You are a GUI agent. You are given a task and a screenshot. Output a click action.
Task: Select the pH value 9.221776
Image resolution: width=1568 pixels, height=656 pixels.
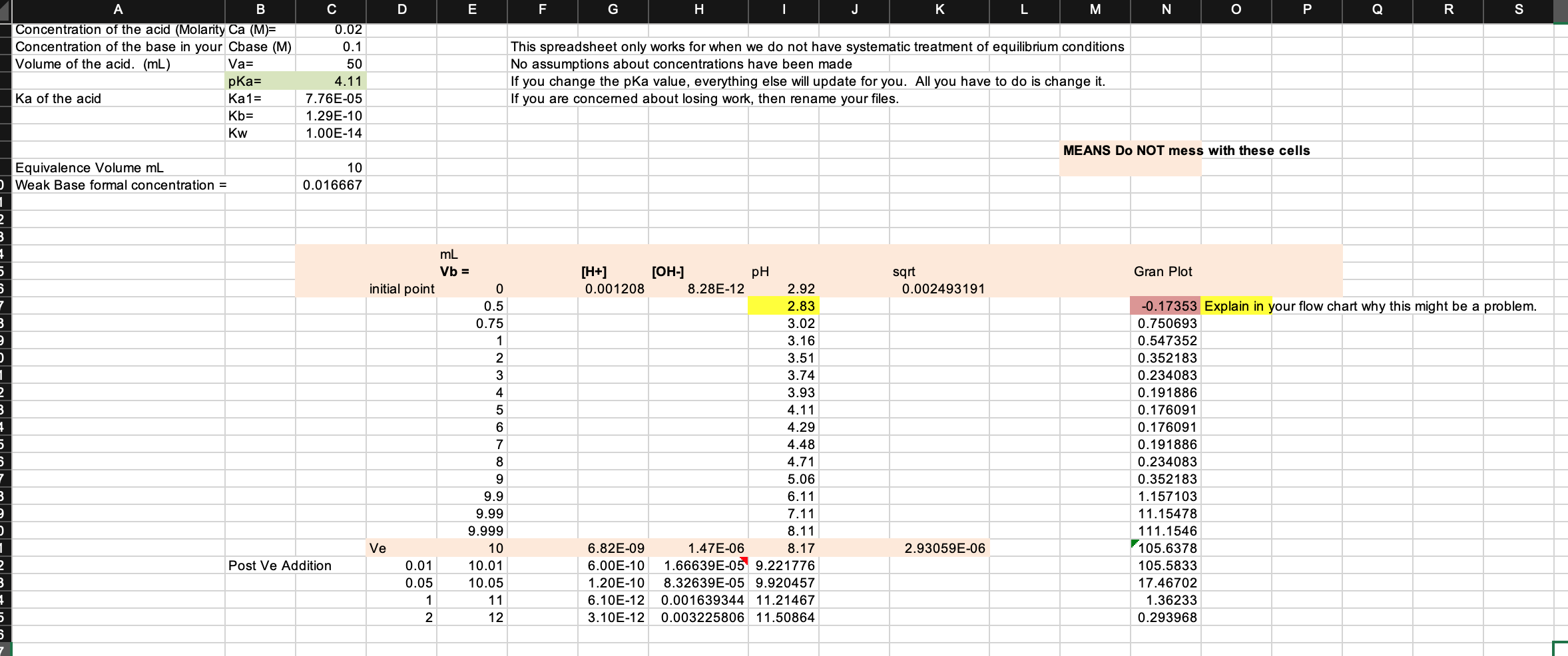[784, 566]
